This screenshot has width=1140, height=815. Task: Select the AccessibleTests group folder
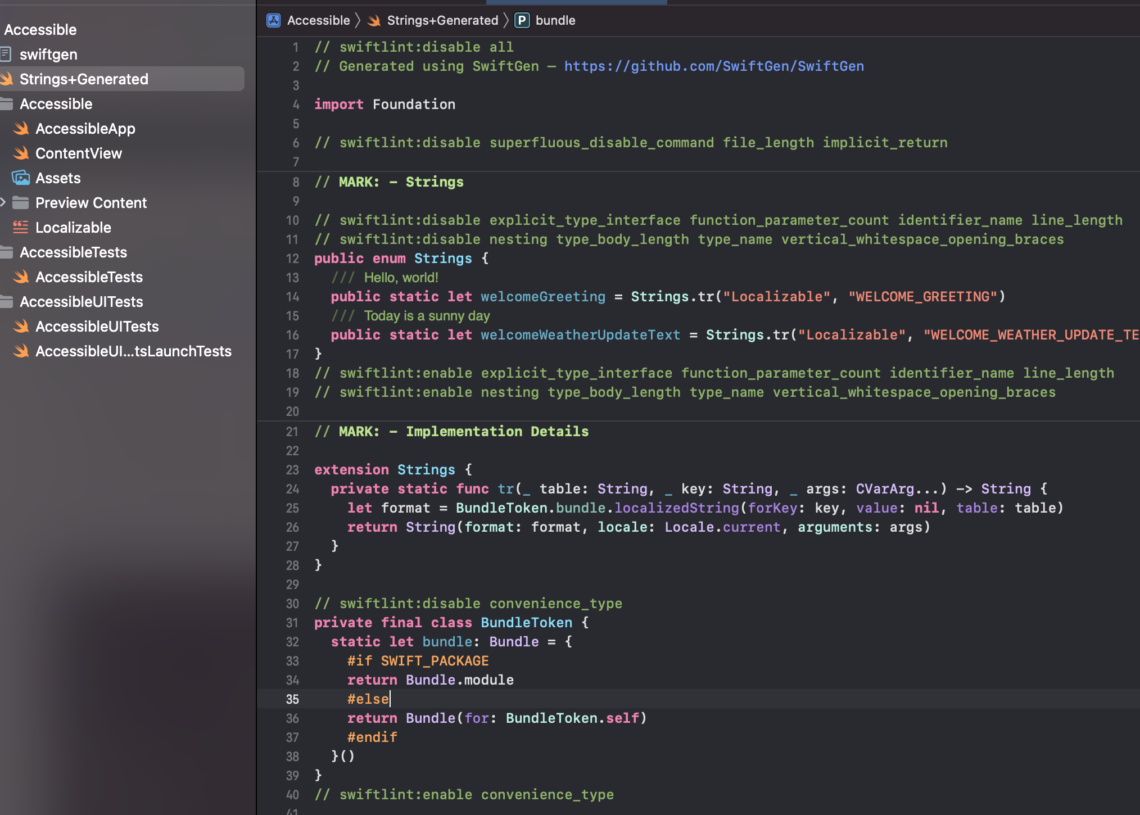click(73, 253)
